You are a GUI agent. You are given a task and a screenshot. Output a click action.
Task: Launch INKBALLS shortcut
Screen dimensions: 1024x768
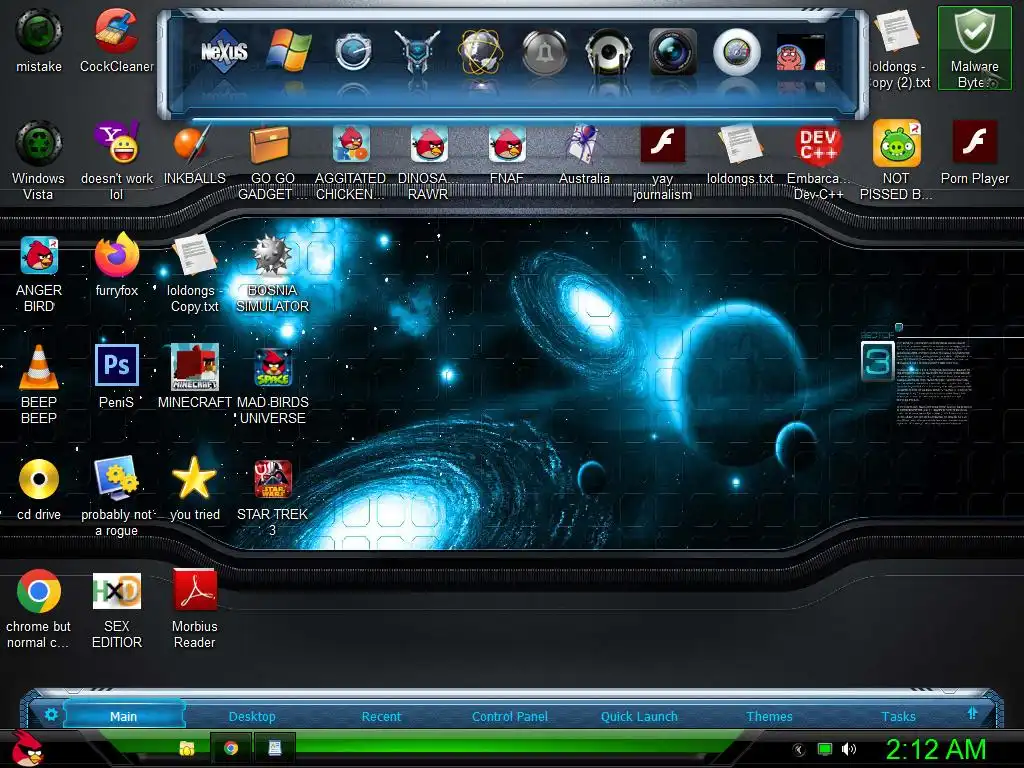[194, 153]
